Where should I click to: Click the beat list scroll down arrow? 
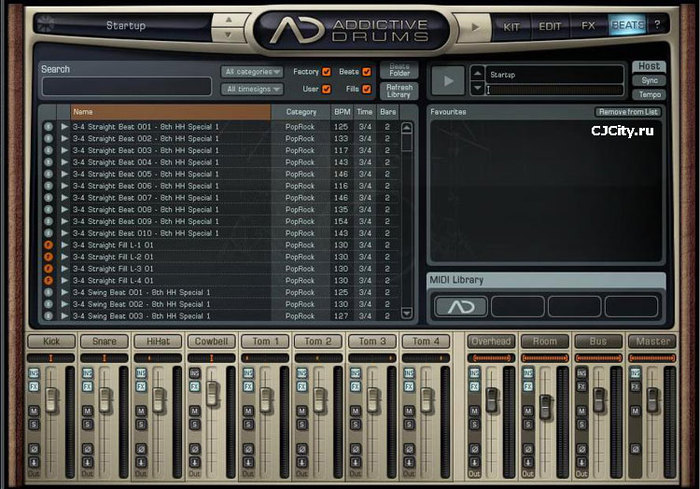pyautogui.click(x=406, y=313)
